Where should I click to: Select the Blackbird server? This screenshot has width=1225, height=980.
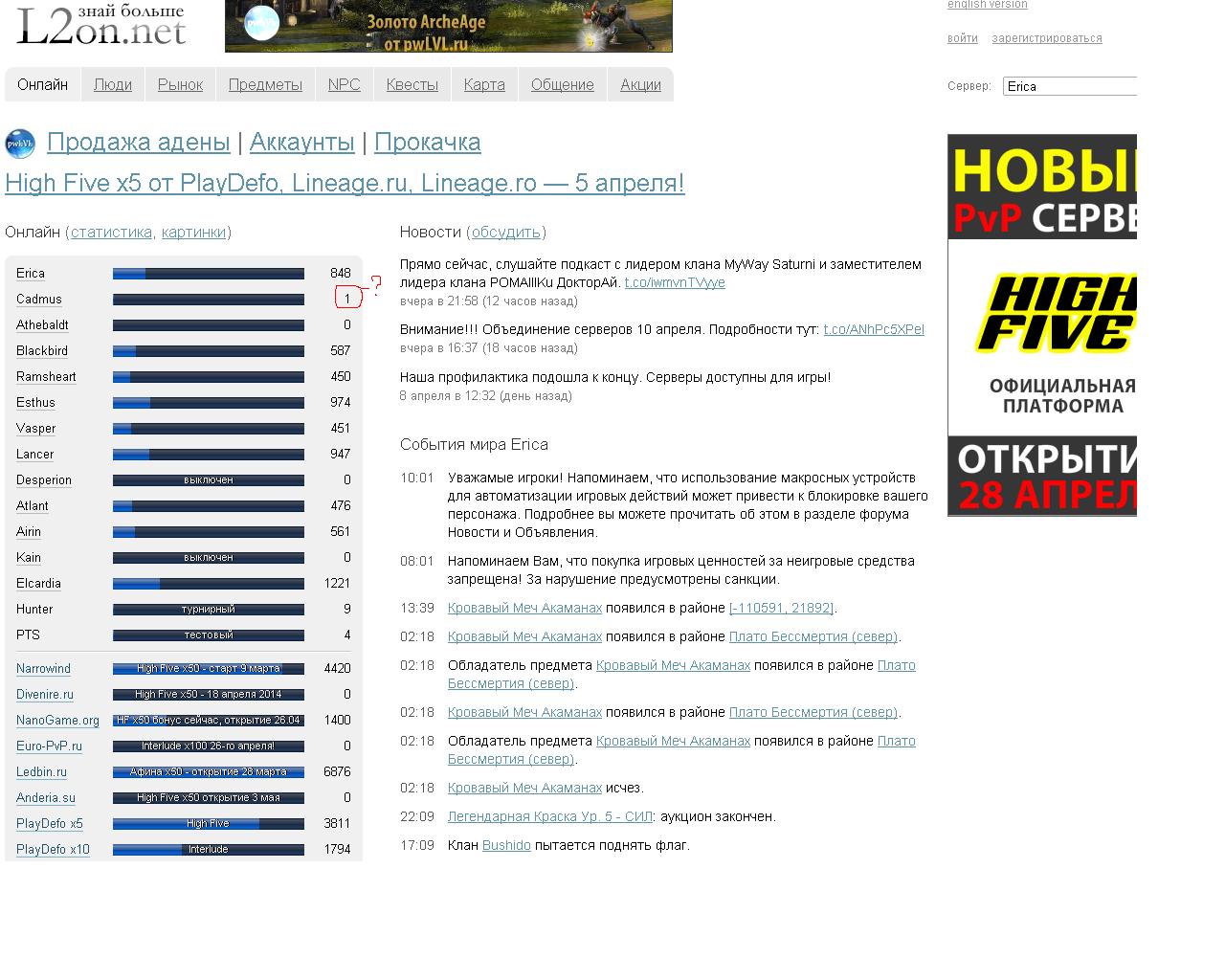42,351
